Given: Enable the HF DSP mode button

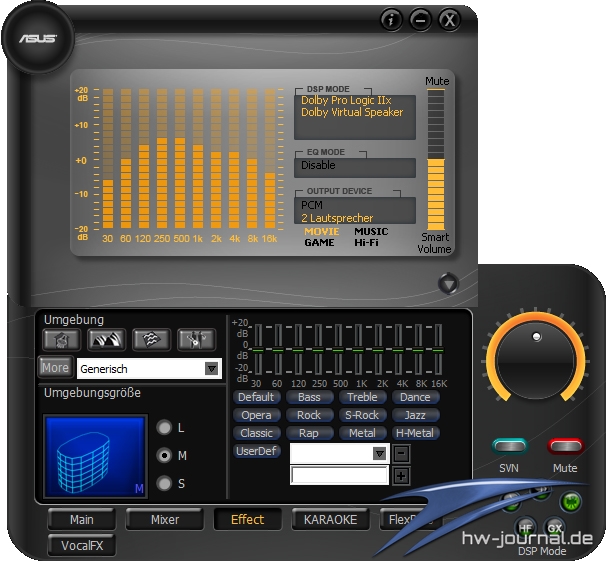Looking at the screenshot, I should (x=525, y=527).
